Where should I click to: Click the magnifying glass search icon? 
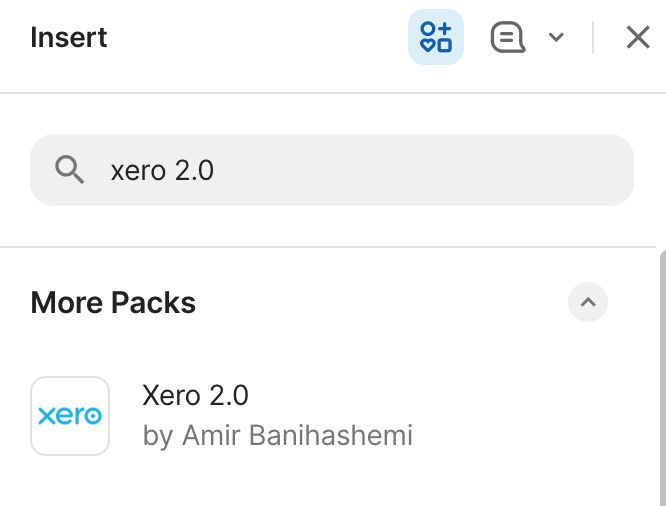pos(69,170)
